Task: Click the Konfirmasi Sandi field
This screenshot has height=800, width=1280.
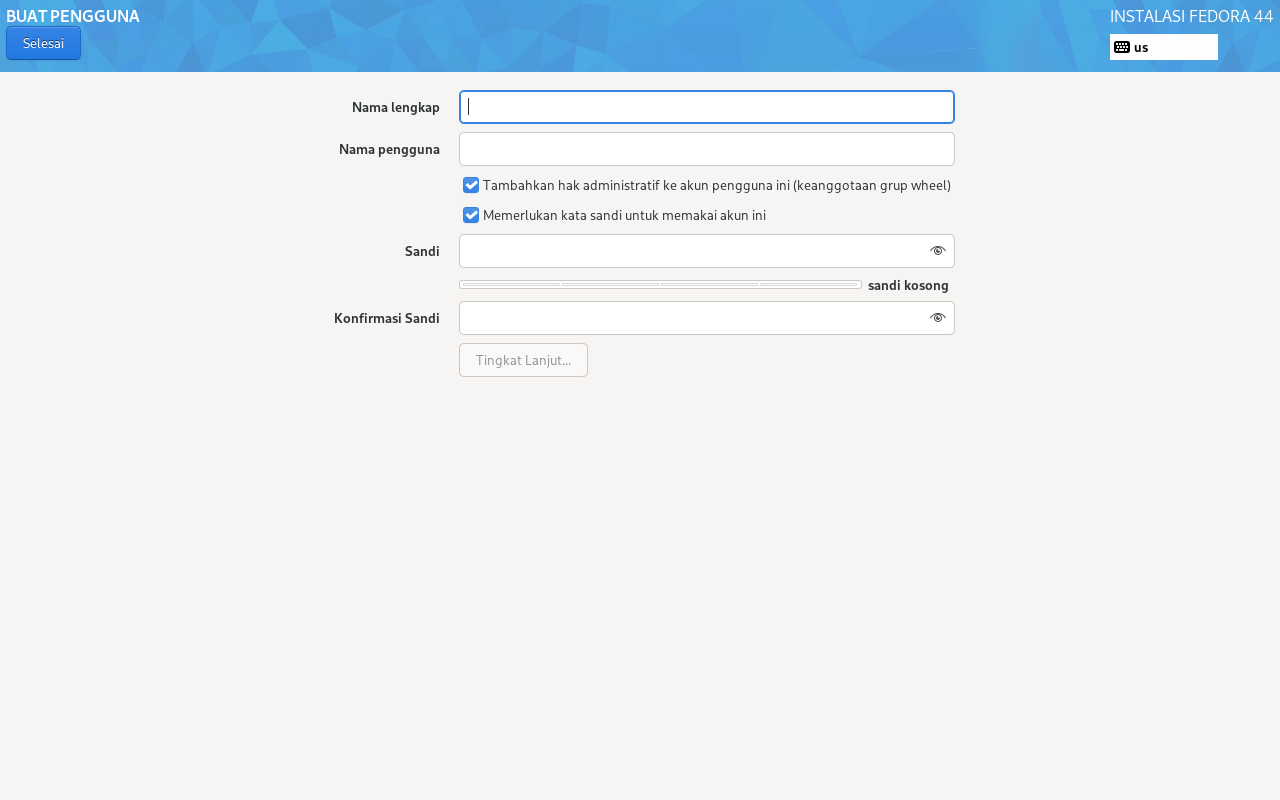Action: pyautogui.click(x=707, y=318)
